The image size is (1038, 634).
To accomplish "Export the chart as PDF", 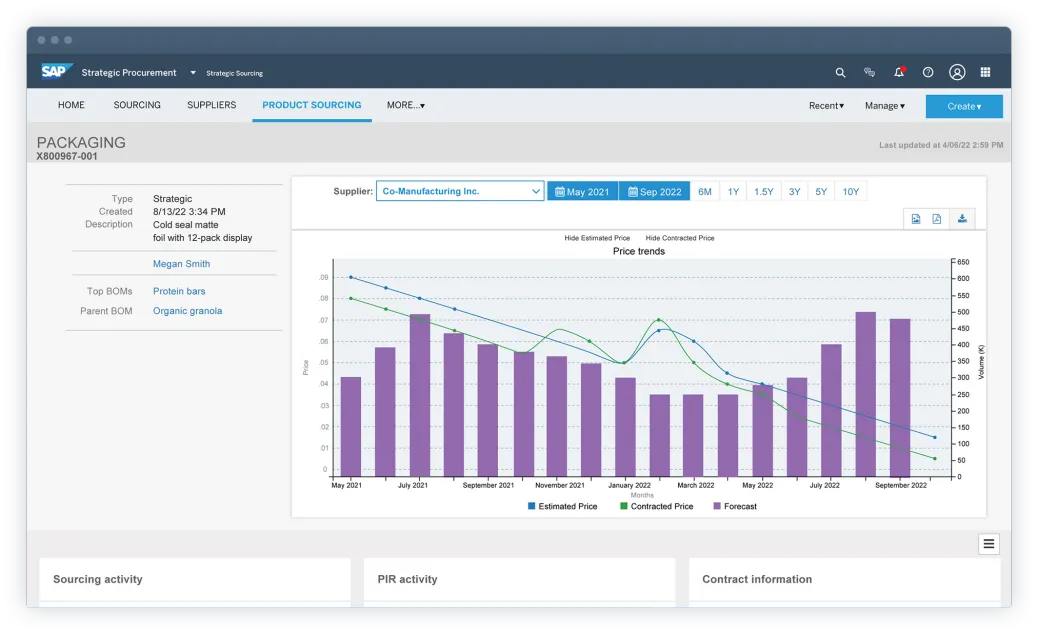I will point(937,219).
